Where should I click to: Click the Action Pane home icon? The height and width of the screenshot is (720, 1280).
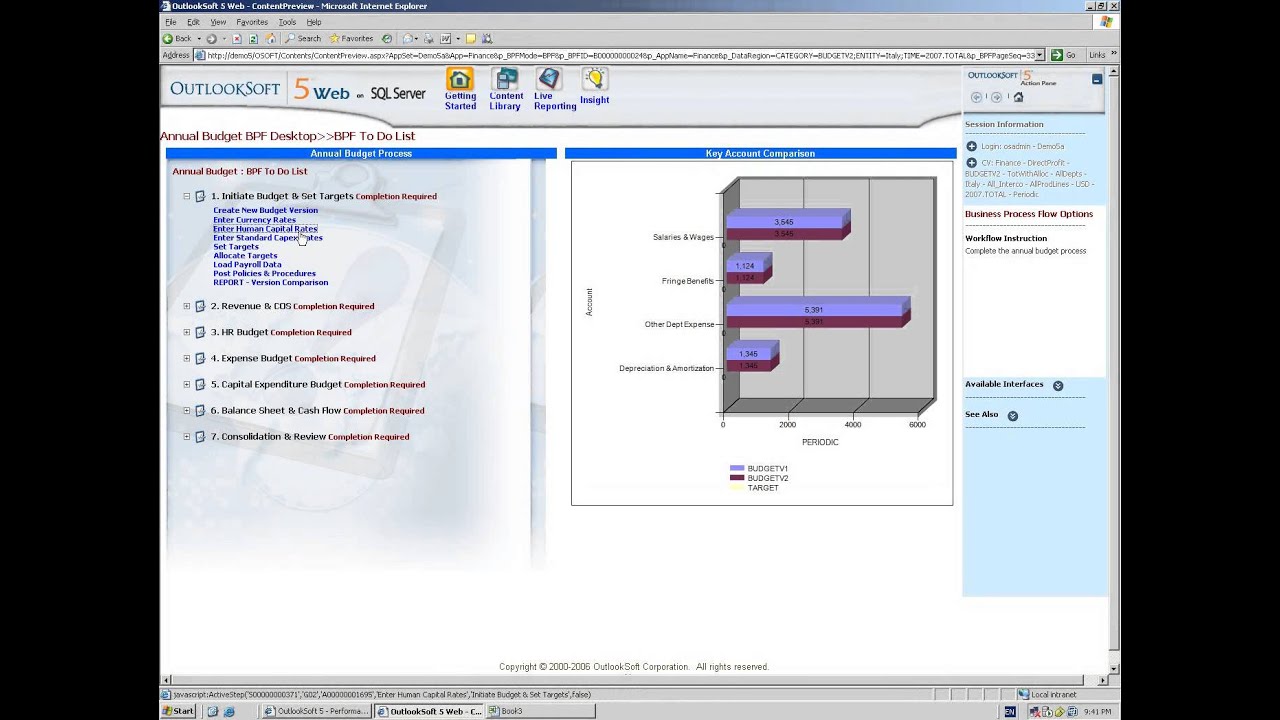tap(1018, 97)
